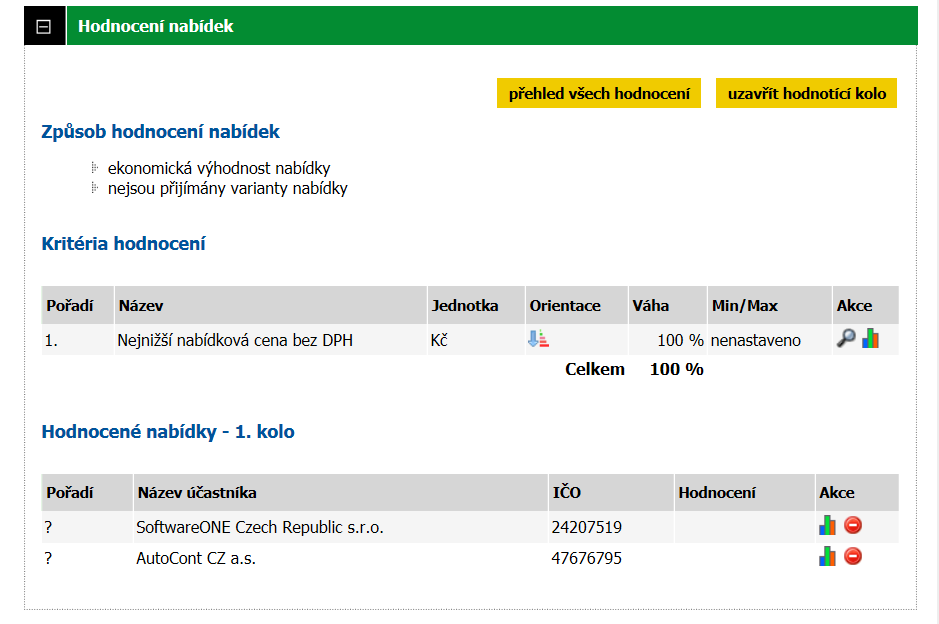The width and height of the screenshot is (939, 624).
Task: Click the Hodnocené nabídky - 1. kolo heading
Action: [168, 432]
